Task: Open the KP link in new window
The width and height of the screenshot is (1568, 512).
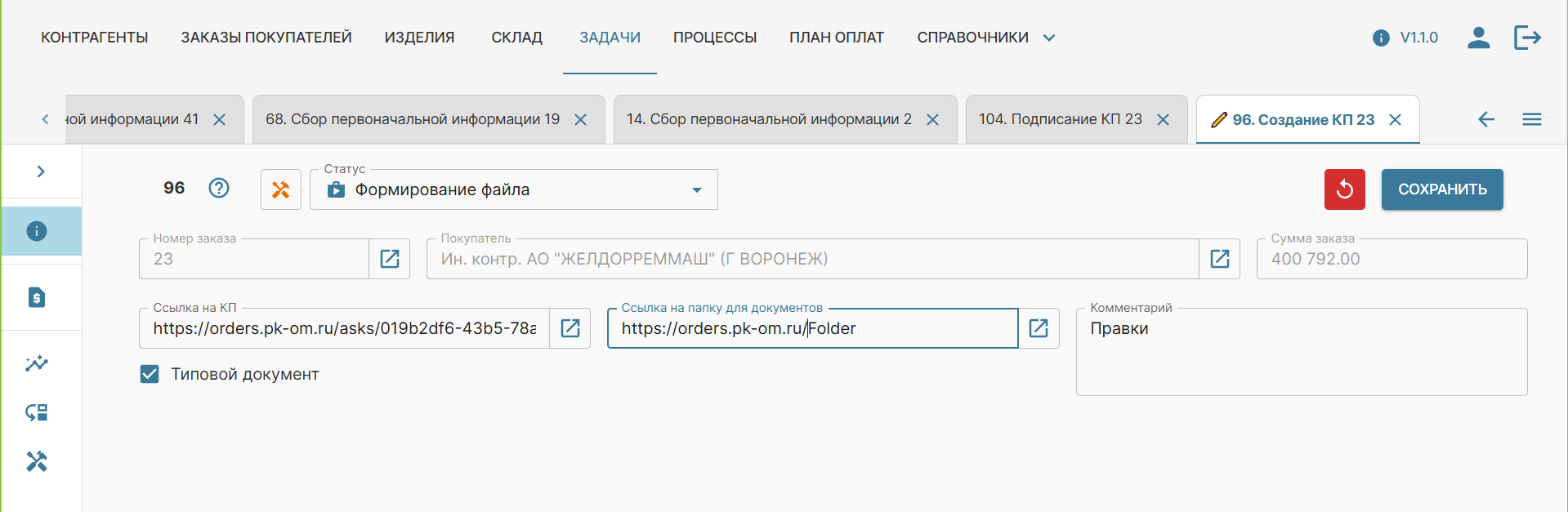Action: pyautogui.click(x=570, y=328)
